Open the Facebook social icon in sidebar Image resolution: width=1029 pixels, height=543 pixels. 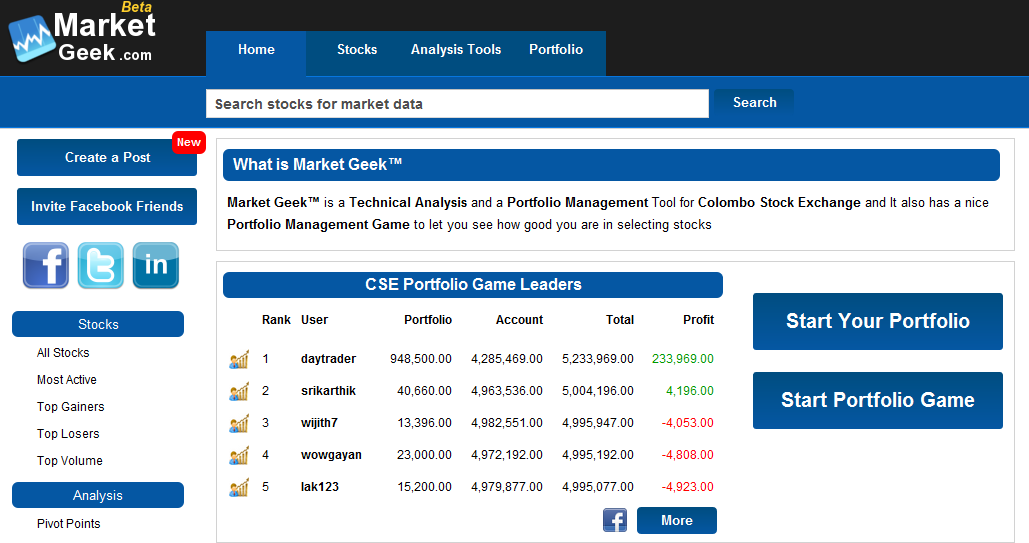pos(46,265)
